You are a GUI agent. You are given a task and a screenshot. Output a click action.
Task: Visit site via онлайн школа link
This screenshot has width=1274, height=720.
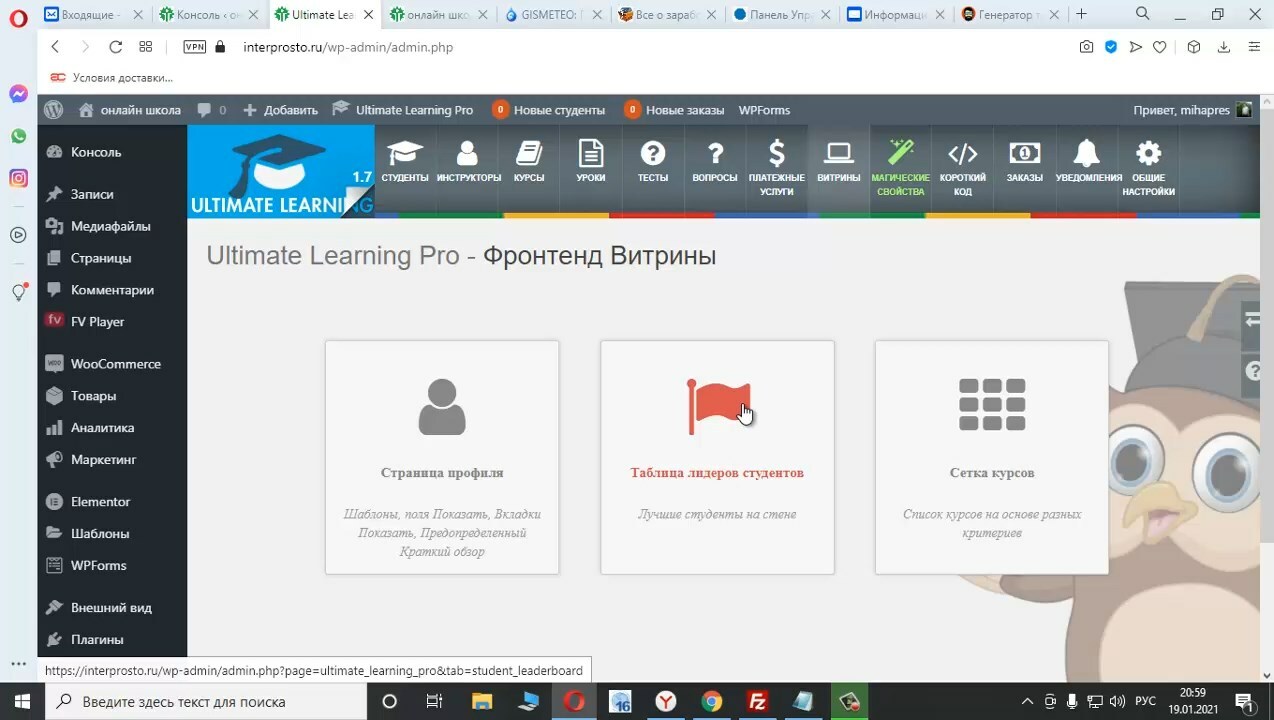point(130,110)
